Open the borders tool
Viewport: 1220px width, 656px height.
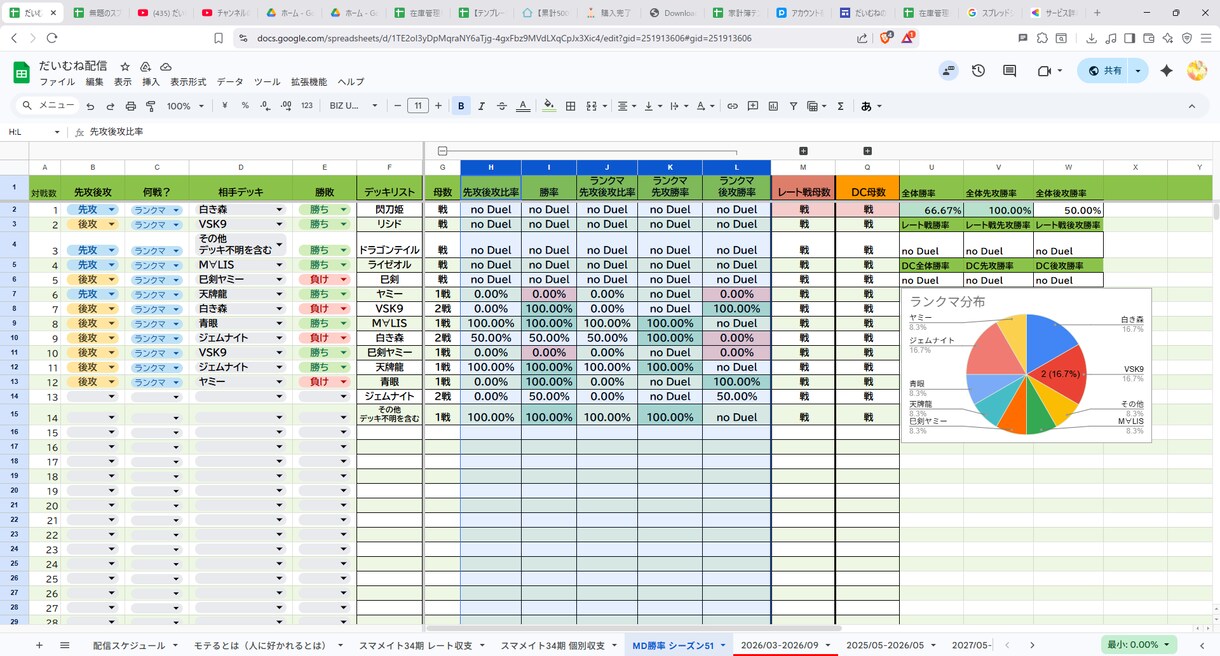click(570, 106)
